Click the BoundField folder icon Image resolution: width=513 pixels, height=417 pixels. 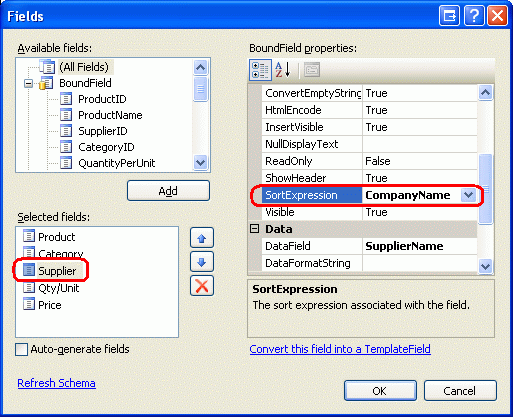[46, 83]
